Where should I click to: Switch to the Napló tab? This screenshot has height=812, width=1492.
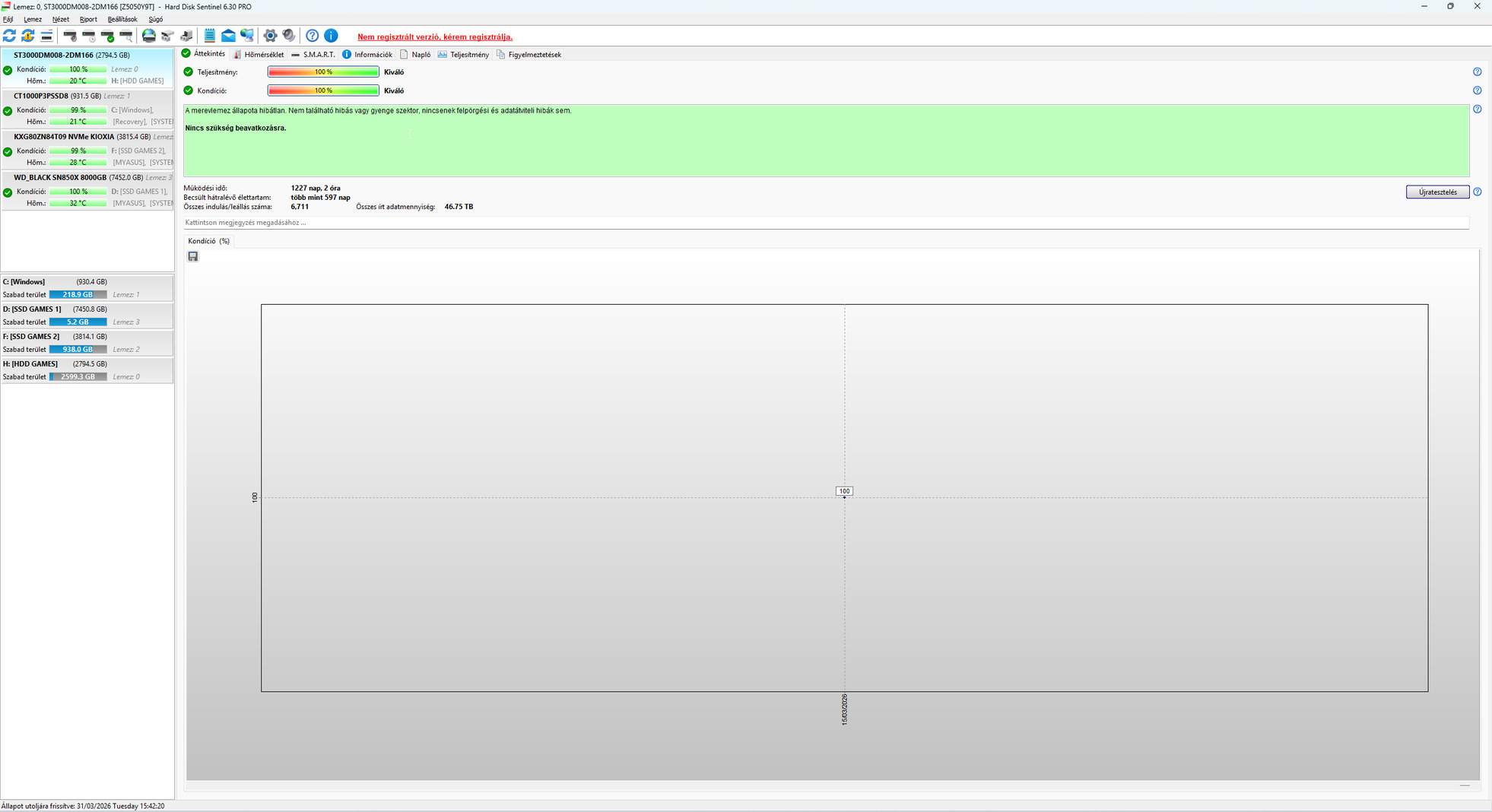415,55
